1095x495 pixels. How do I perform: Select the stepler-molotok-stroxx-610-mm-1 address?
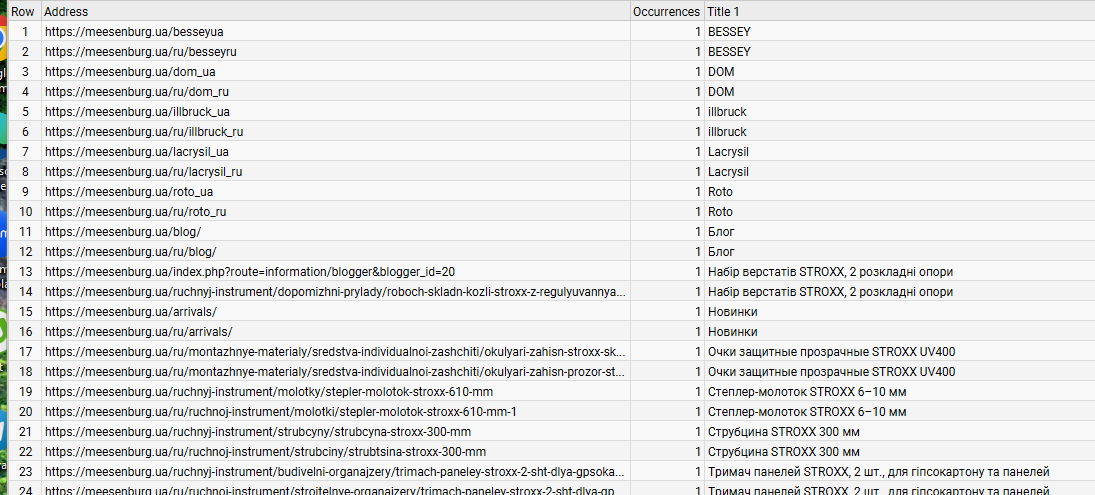[x=281, y=411]
